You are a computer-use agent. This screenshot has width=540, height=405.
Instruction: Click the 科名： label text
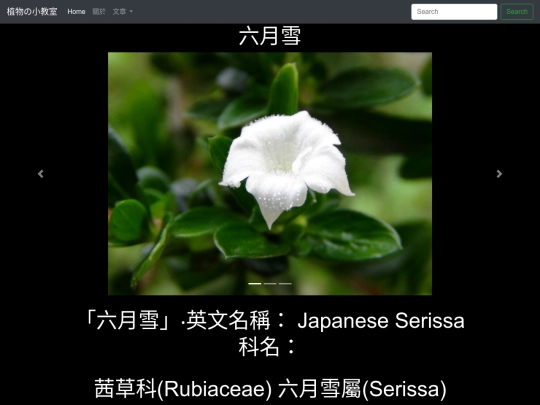click(268, 347)
